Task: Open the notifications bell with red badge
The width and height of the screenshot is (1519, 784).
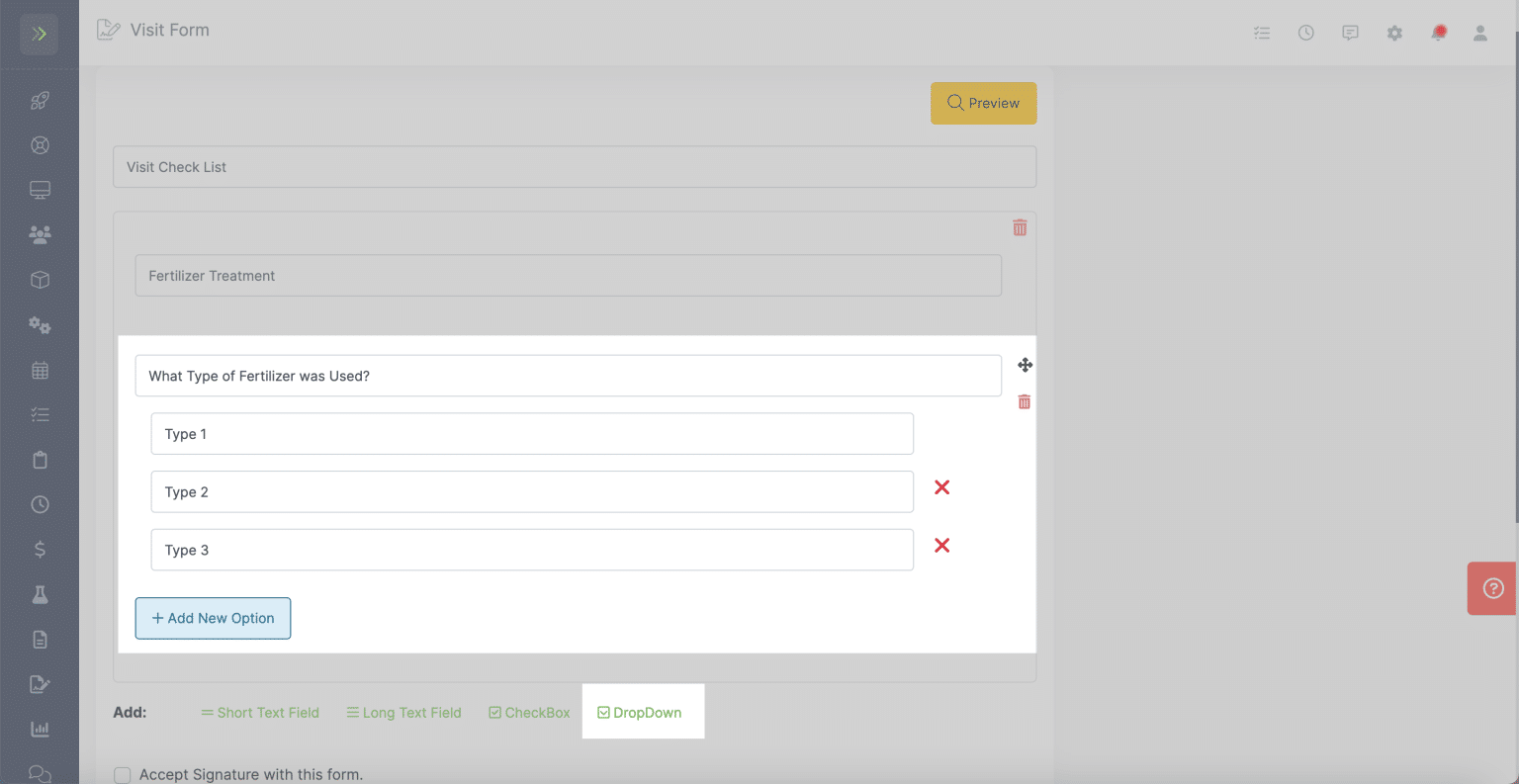Action: coord(1439,33)
